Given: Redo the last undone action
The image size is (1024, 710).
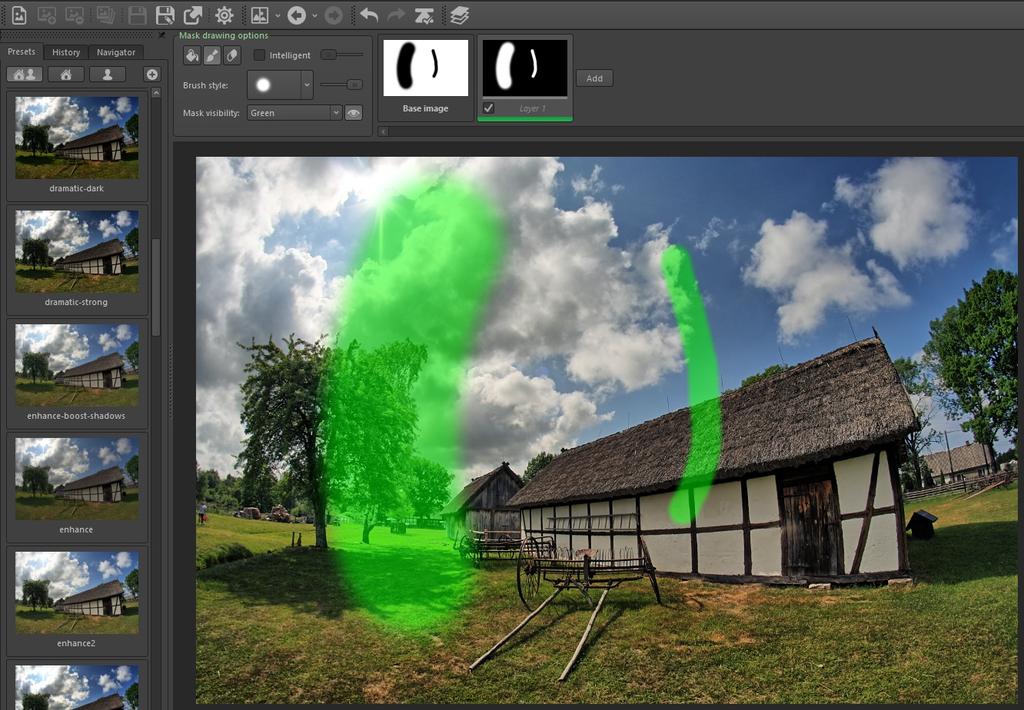Looking at the screenshot, I should (396, 14).
